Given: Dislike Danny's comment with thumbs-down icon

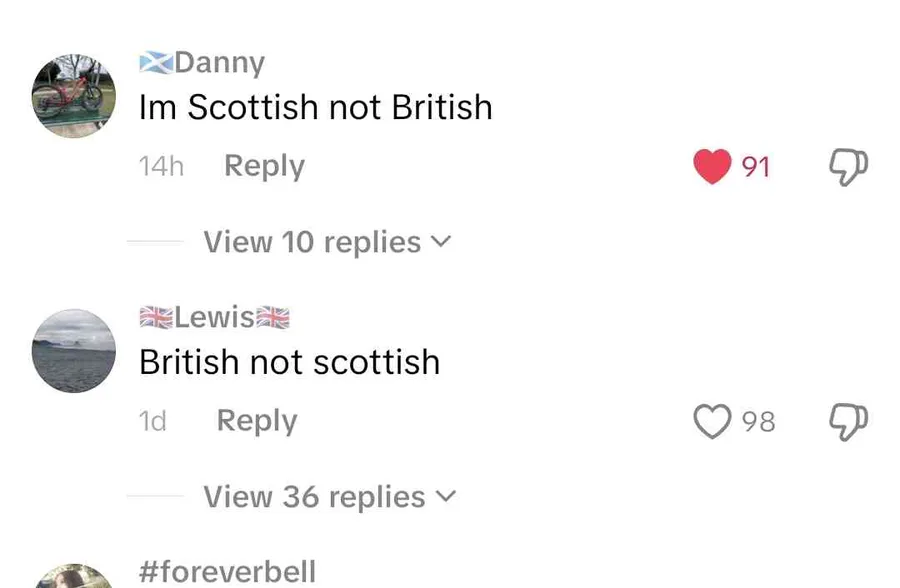Looking at the screenshot, I should click(849, 166).
